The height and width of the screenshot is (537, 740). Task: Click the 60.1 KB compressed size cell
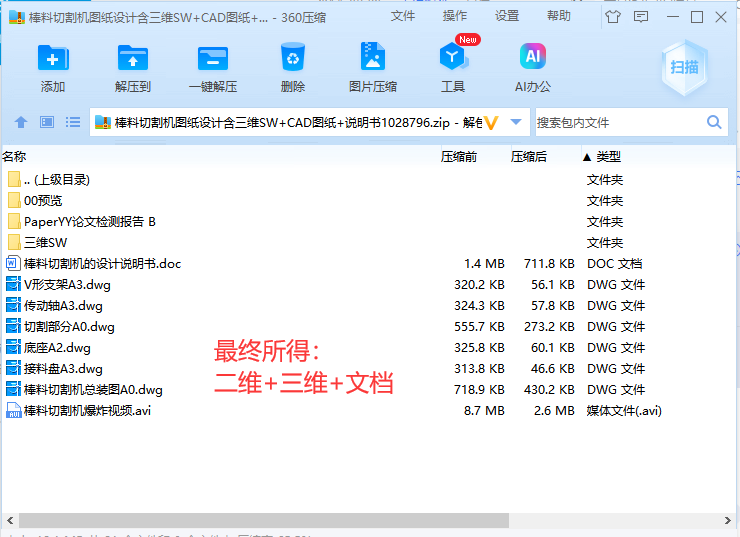point(553,348)
